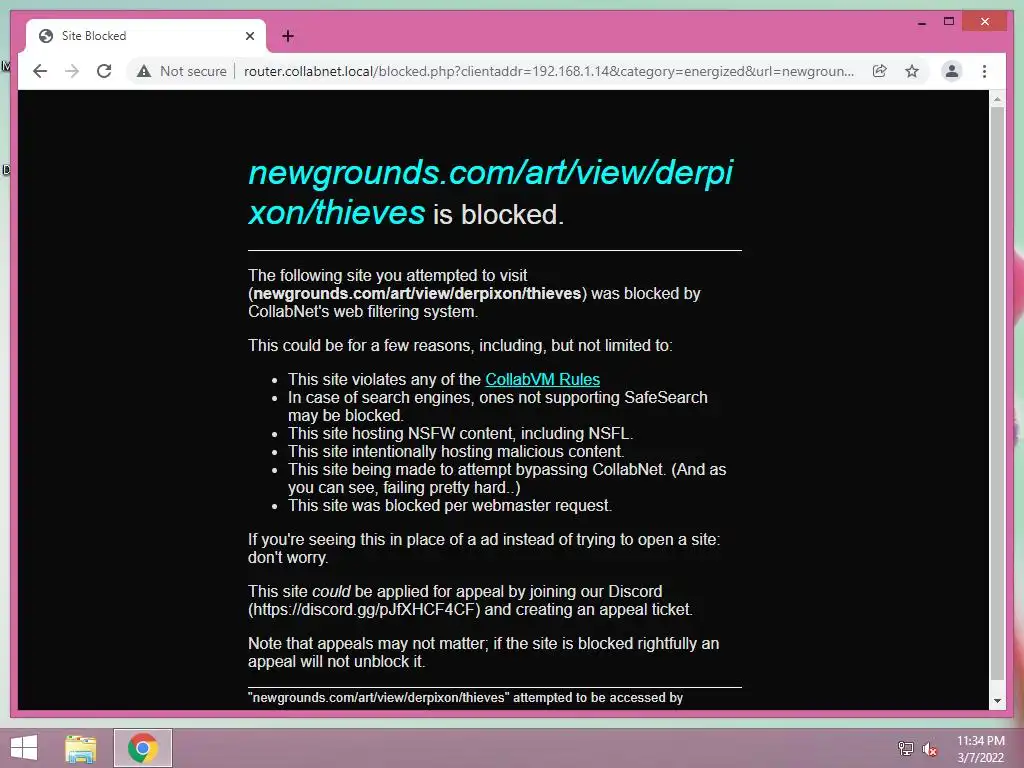
Task: Open a new tab with the plus button
Action: pos(287,36)
